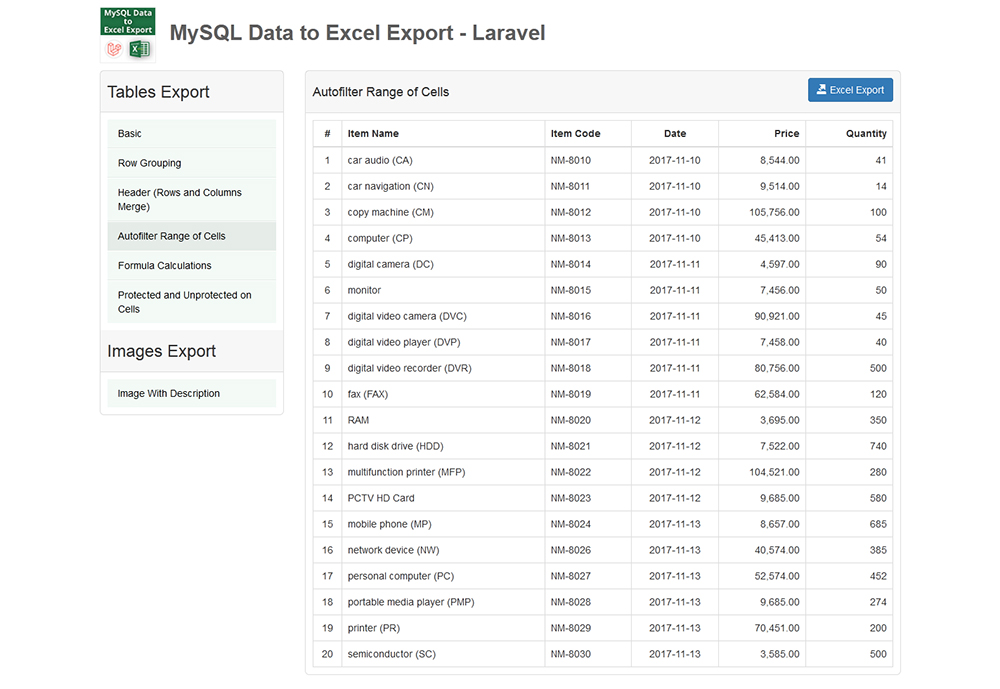The height and width of the screenshot is (689, 1000).
Task: Click the Price column header
Action: [x=787, y=133]
